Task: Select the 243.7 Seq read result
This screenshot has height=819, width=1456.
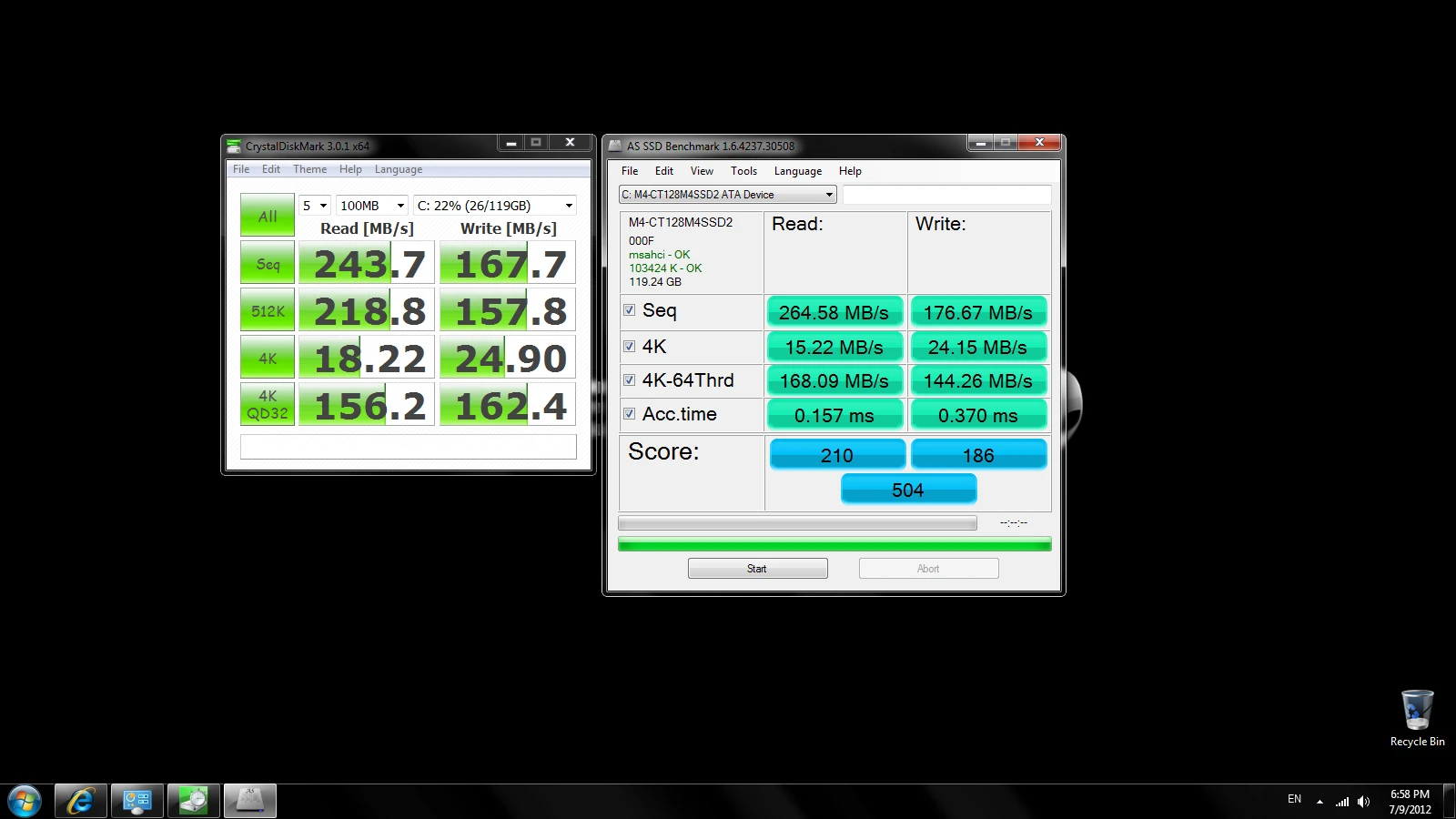Action: pyautogui.click(x=367, y=264)
